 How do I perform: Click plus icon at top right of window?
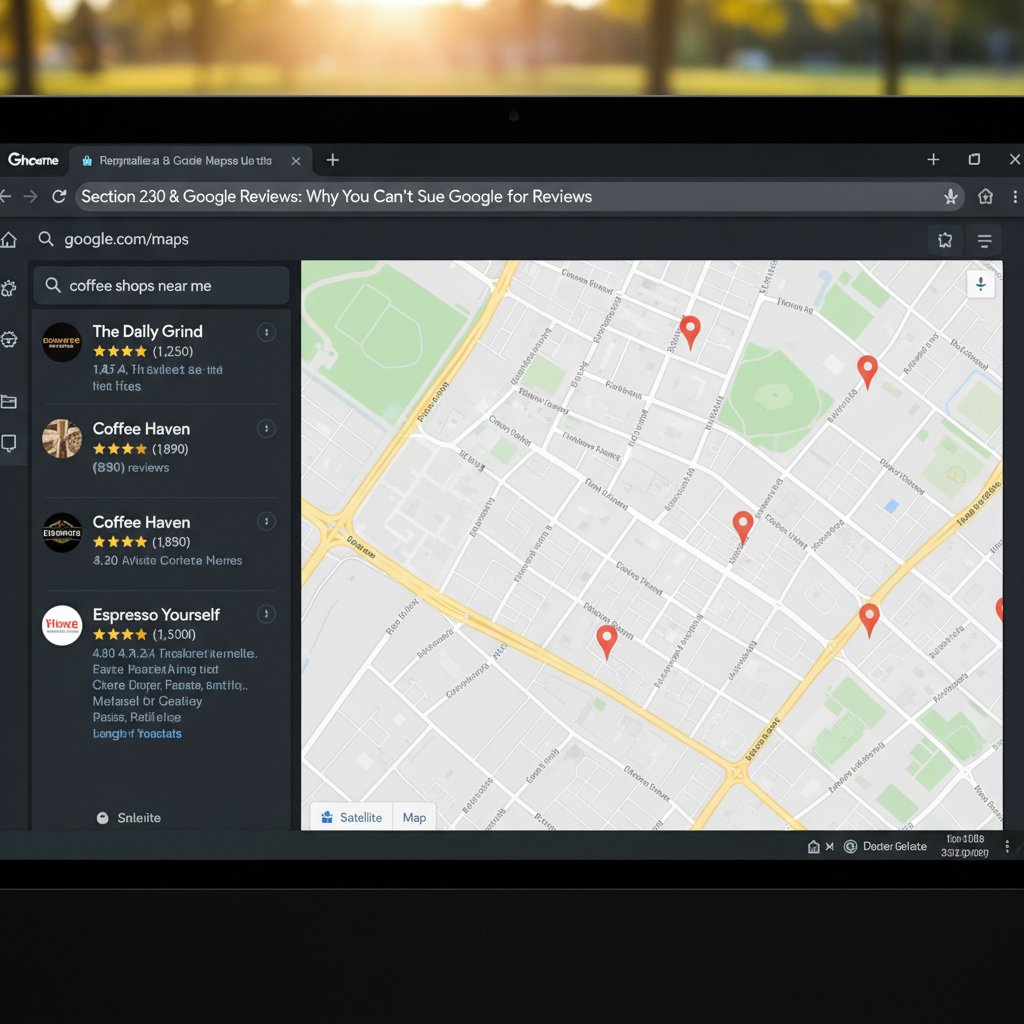pos(933,159)
